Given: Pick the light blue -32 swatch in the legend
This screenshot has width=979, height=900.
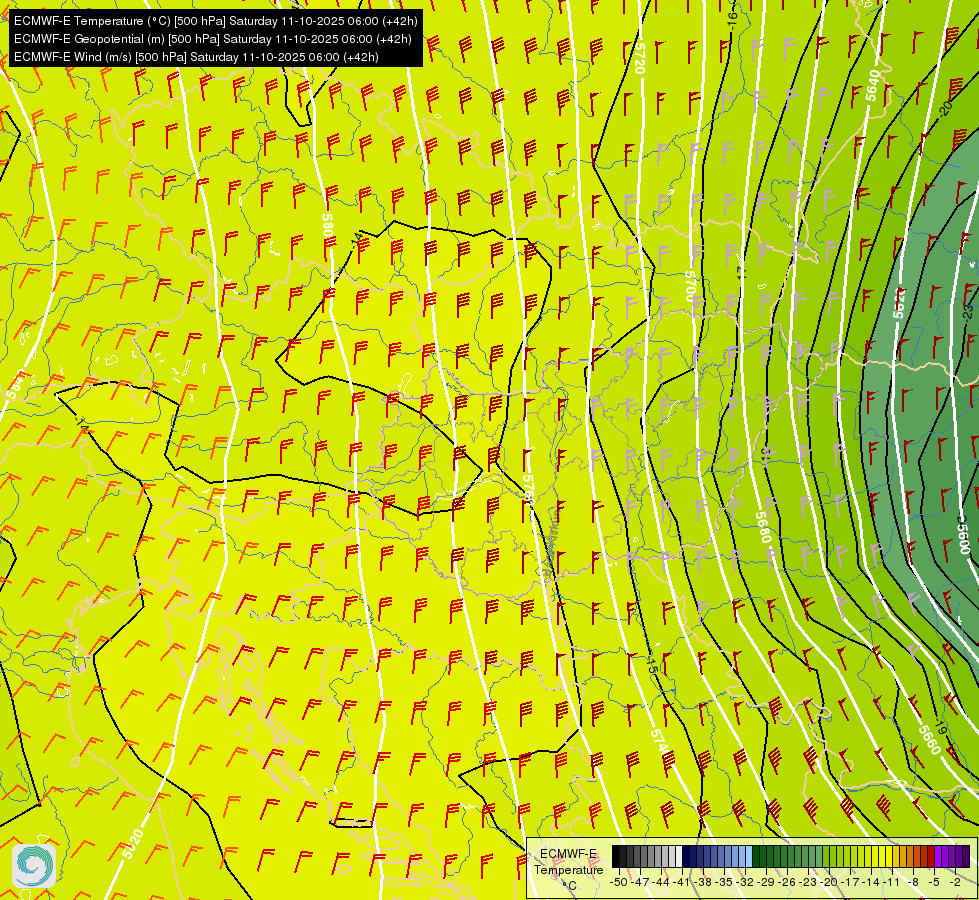Looking at the screenshot, I should [x=749, y=856].
